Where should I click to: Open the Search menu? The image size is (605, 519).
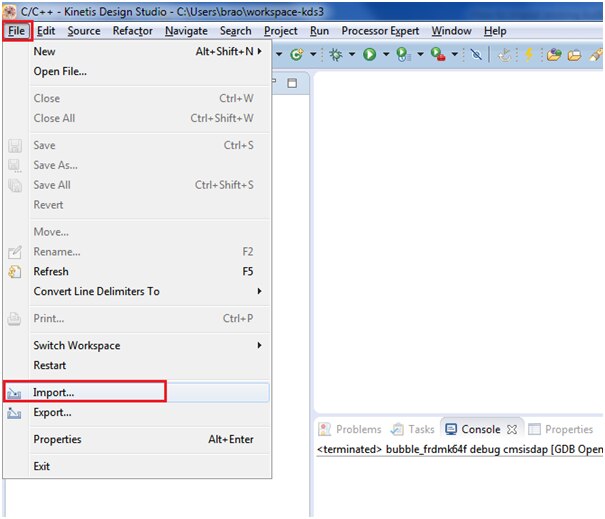tap(235, 31)
